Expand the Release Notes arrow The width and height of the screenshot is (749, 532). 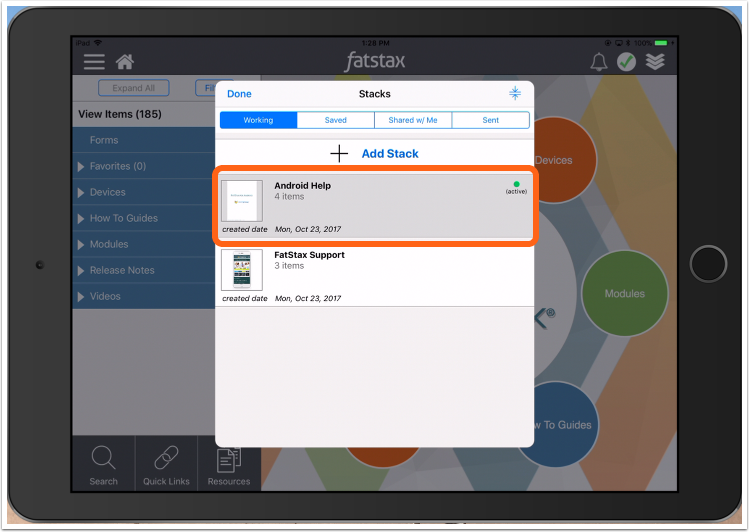(x=81, y=271)
